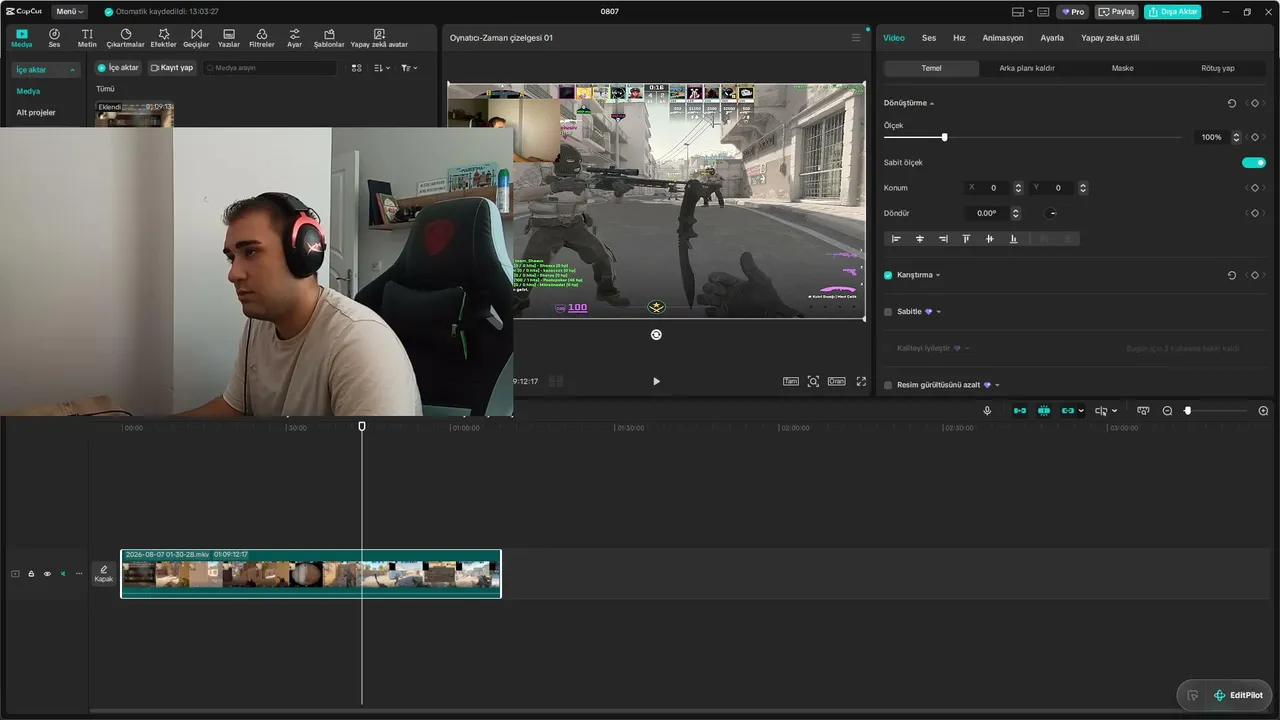Open the player panel hamburger menu
1280x720 pixels.
coord(856,38)
